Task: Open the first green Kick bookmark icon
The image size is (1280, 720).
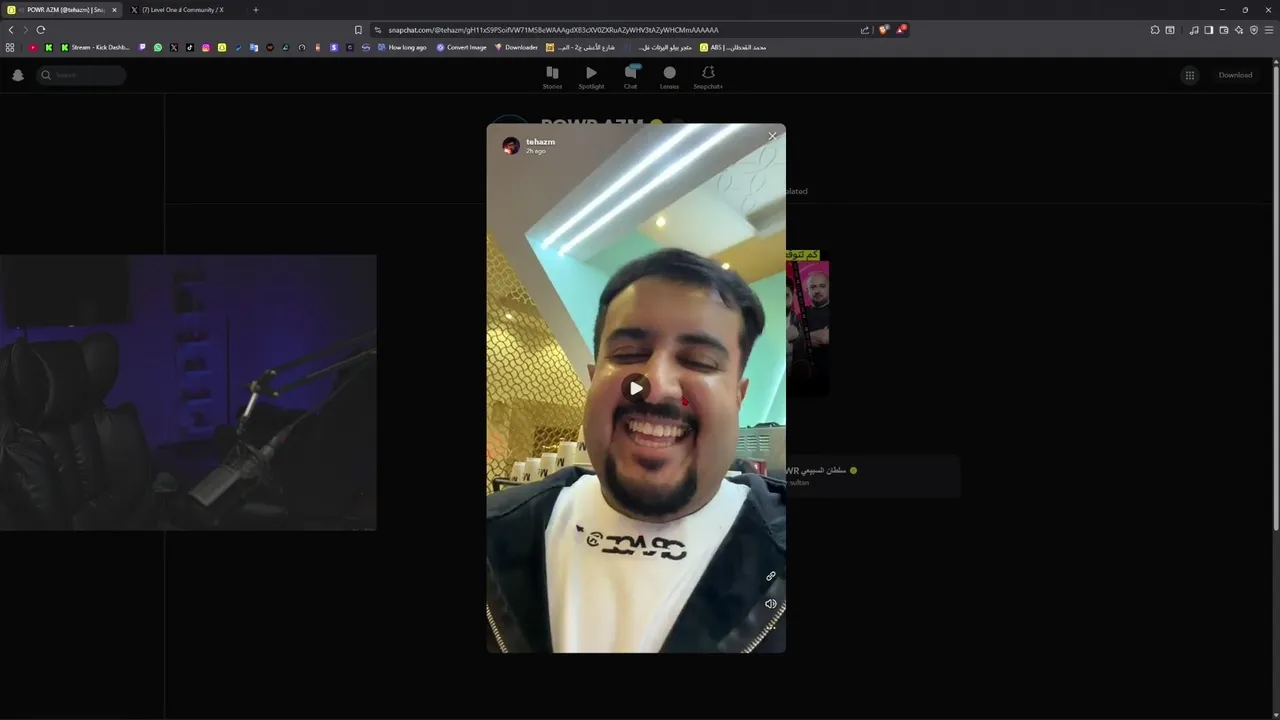Action: (49, 47)
